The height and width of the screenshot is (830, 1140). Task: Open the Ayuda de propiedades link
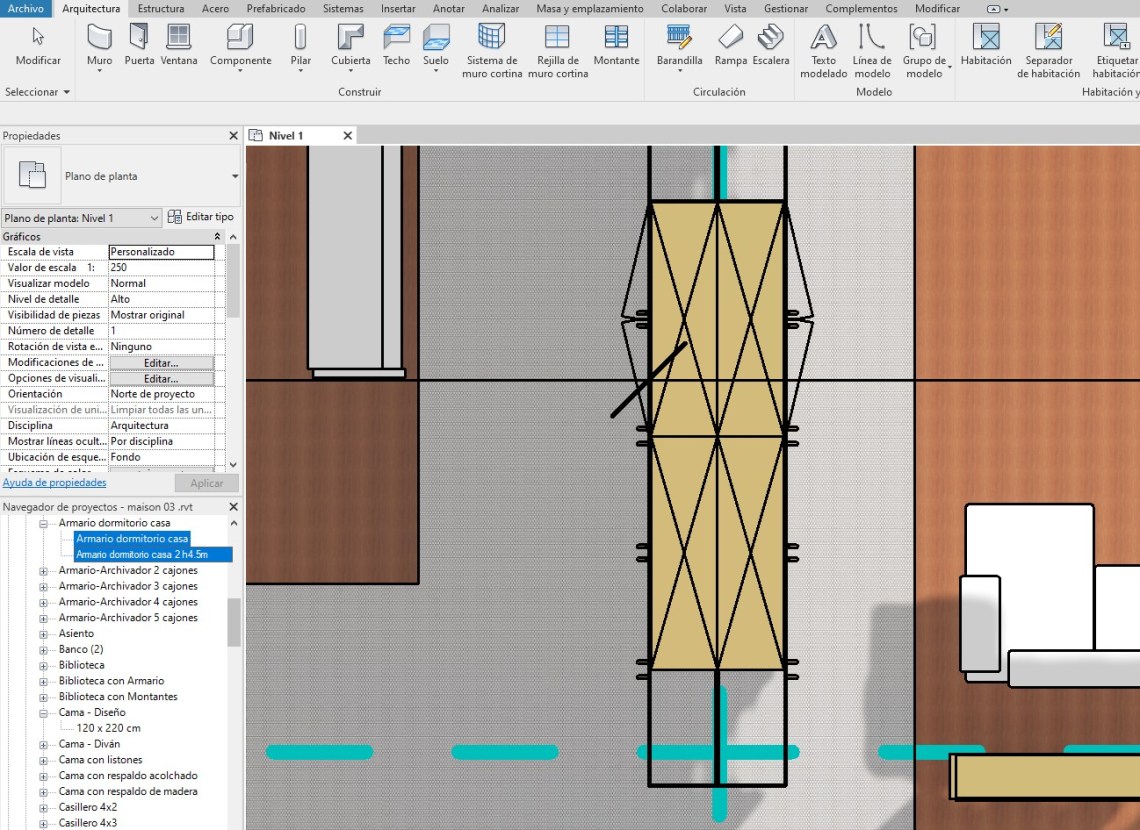click(x=55, y=483)
